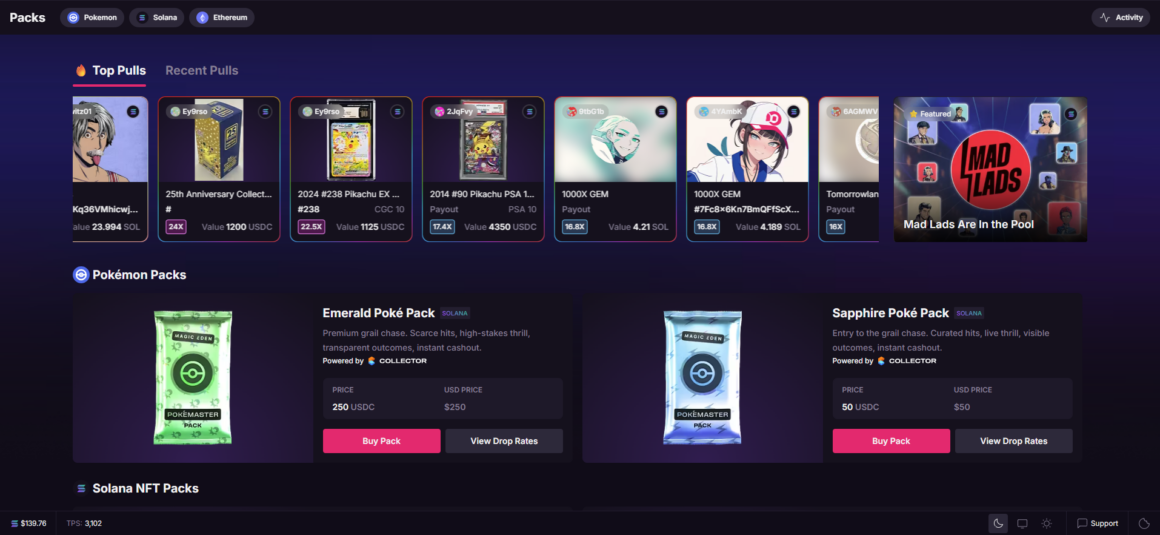1160x535 pixels.
Task: Click the Emerald pack image
Action: click(x=192, y=377)
